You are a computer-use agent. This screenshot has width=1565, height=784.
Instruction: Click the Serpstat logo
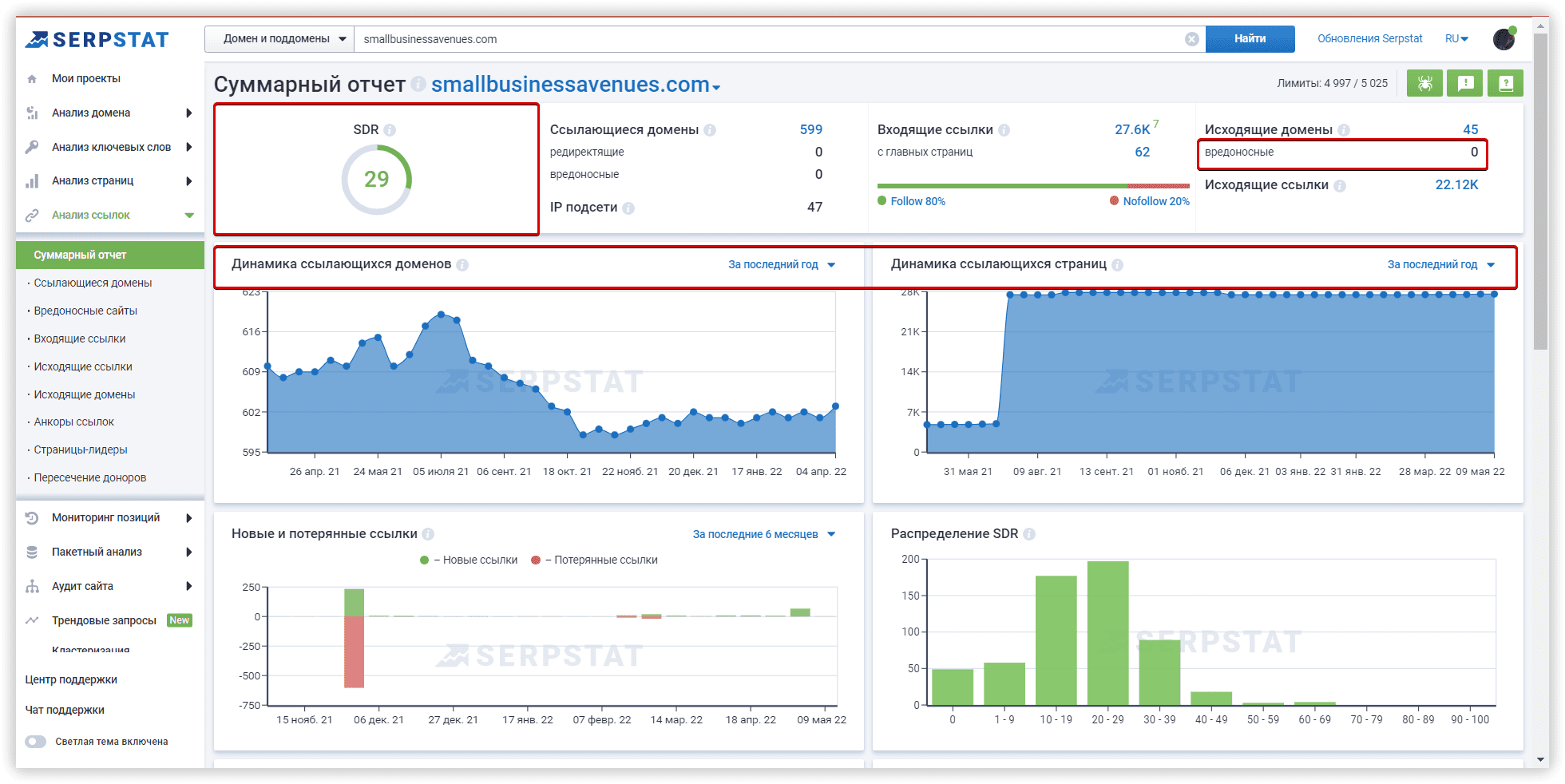pos(97,39)
